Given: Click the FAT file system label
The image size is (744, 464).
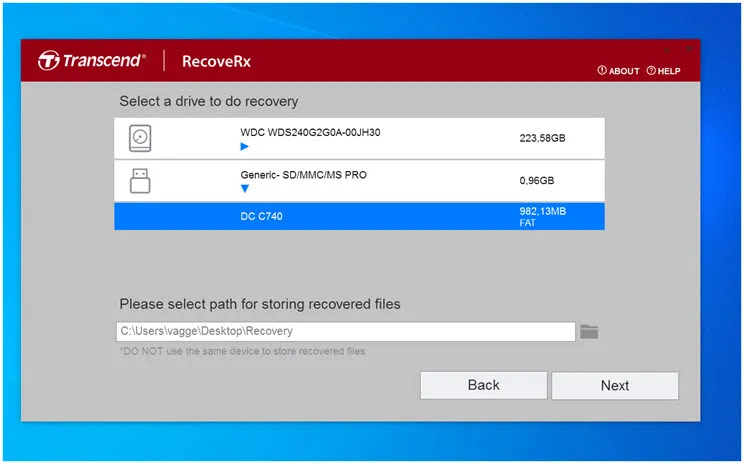Looking at the screenshot, I should click(x=527, y=223).
